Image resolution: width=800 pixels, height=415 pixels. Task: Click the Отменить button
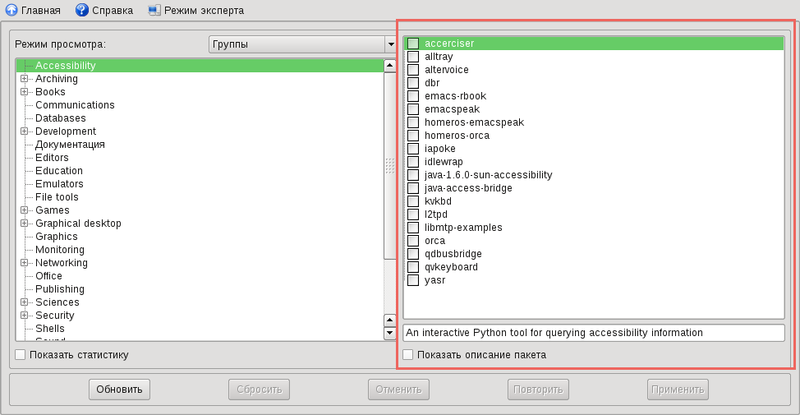pyautogui.click(x=398, y=389)
